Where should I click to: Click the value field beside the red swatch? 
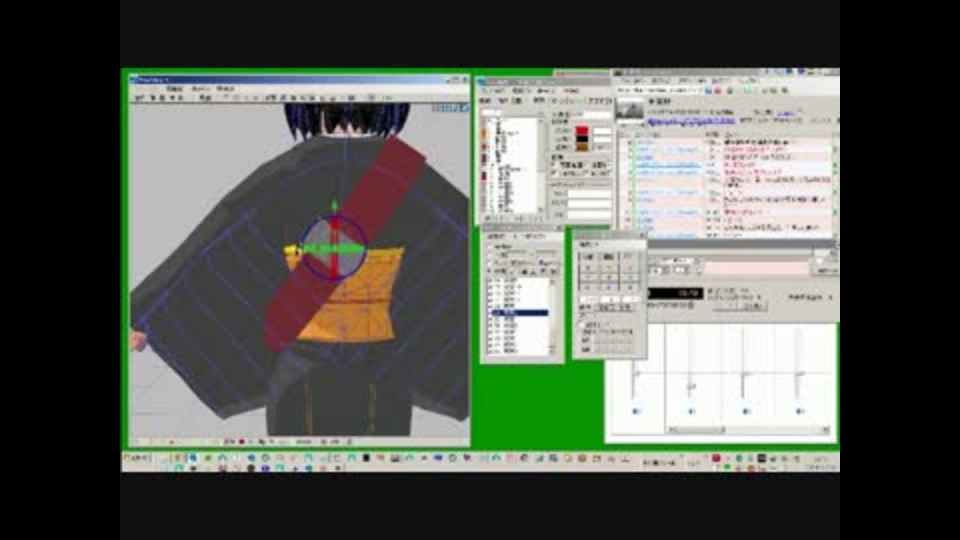pos(602,131)
